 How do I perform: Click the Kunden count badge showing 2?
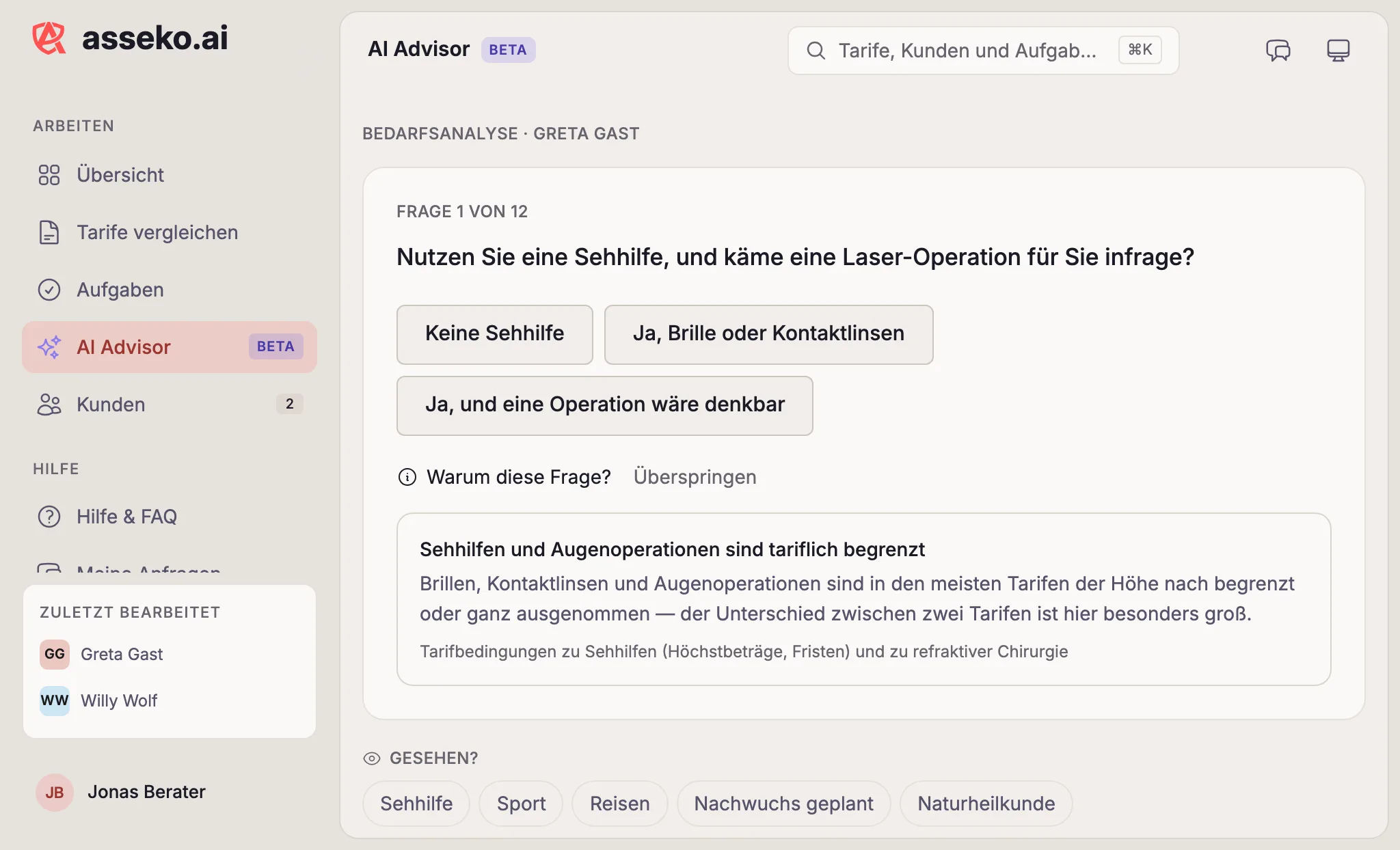click(x=290, y=404)
